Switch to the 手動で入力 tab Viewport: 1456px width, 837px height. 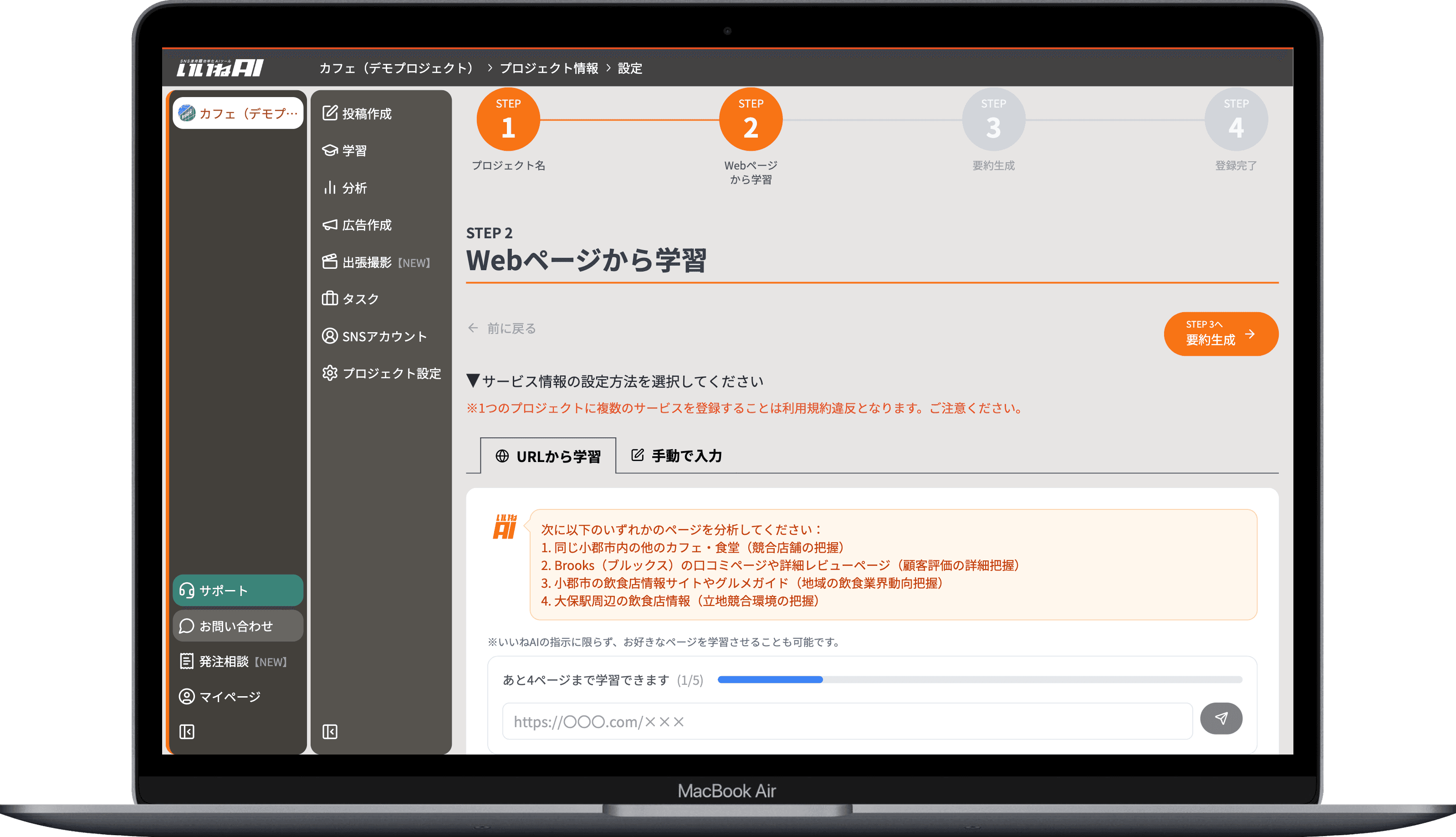tap(678, 455)
